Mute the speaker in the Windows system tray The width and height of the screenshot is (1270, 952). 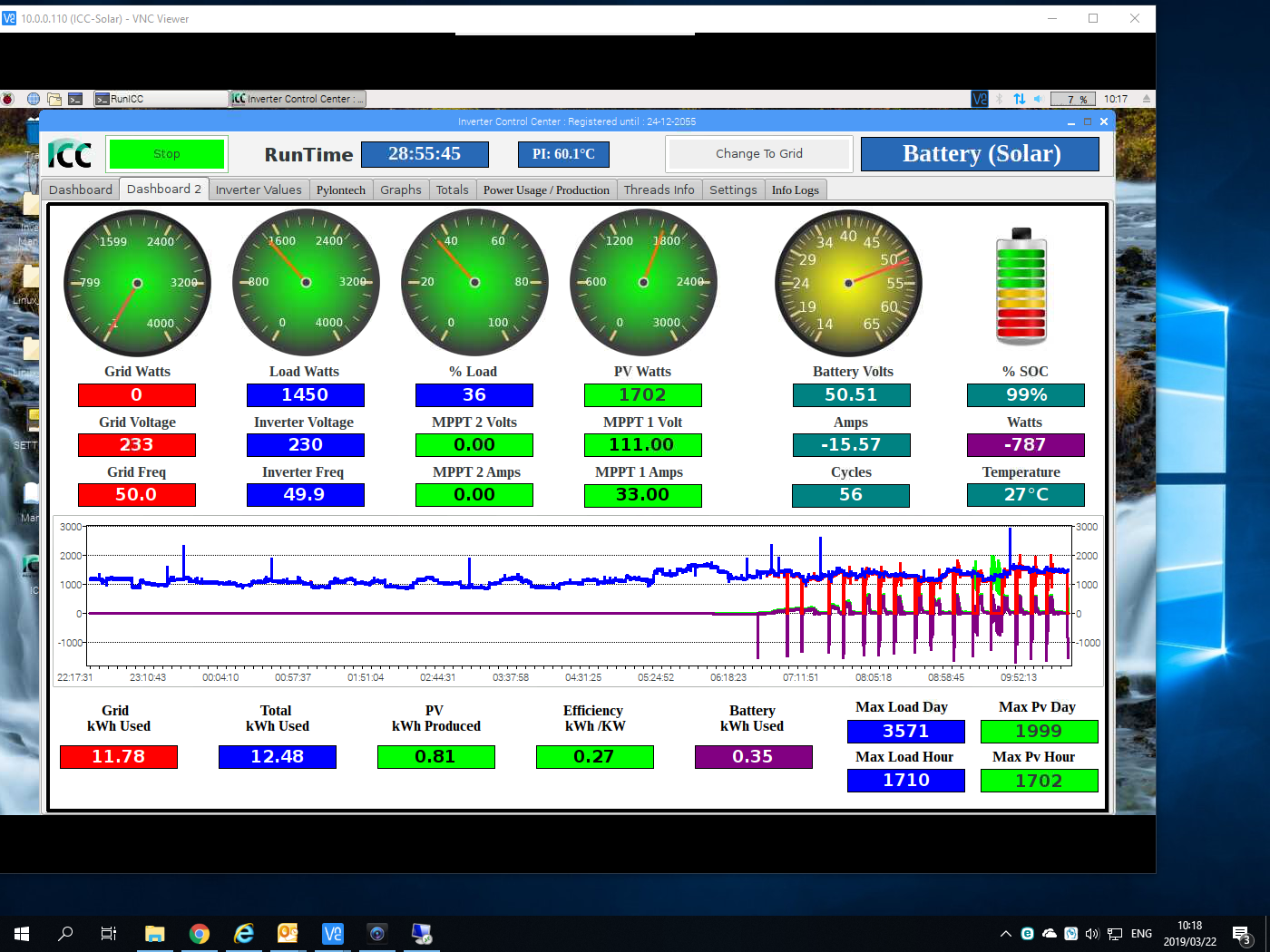1092,933
